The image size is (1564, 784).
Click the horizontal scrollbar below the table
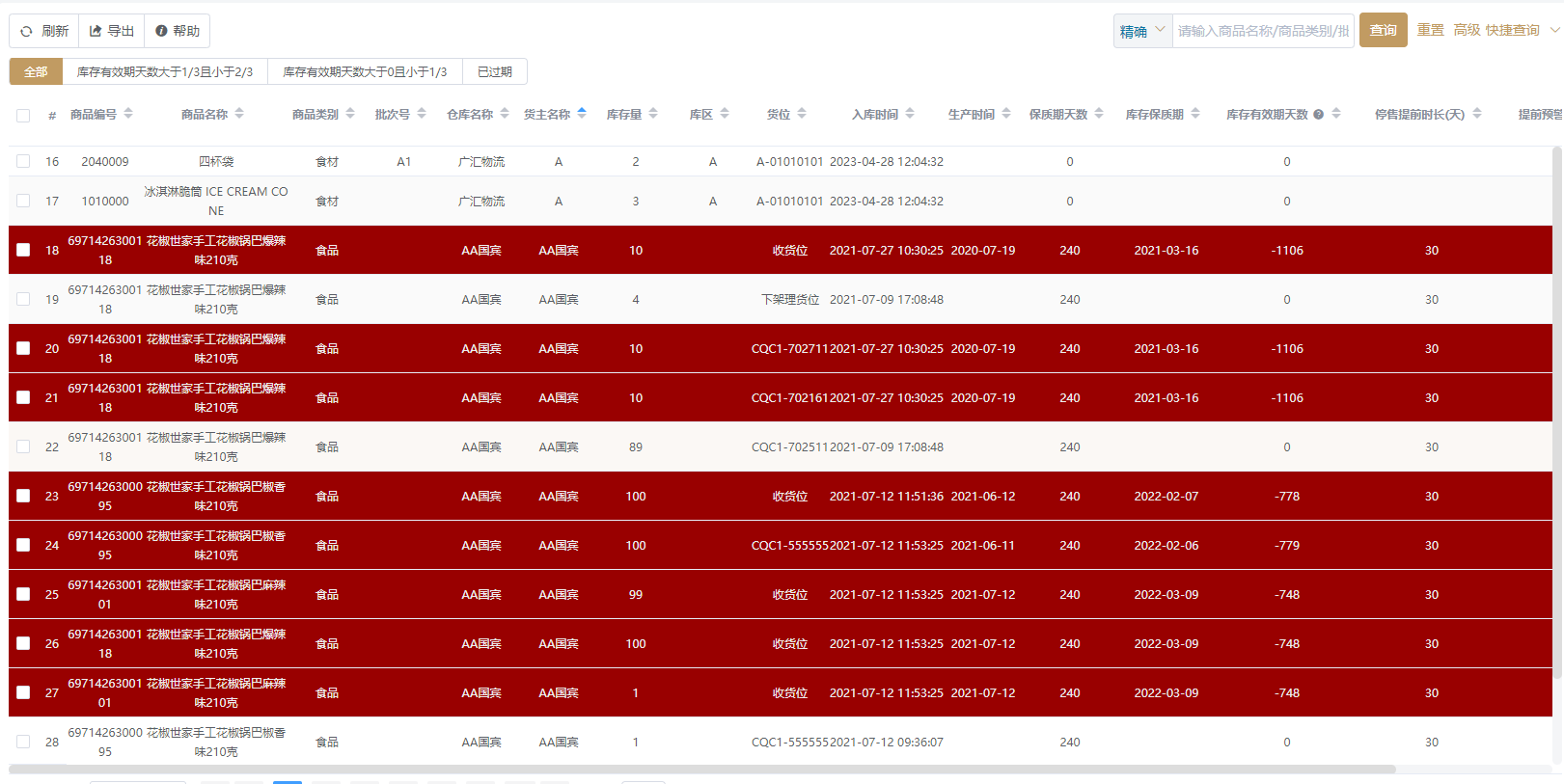(702, 769)
